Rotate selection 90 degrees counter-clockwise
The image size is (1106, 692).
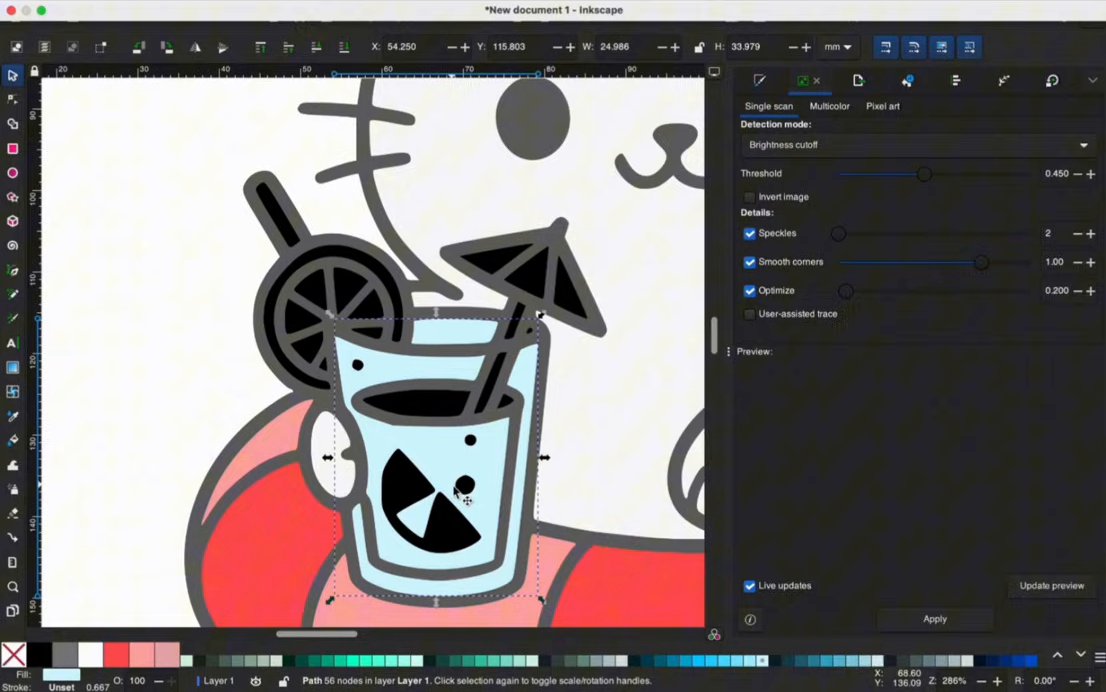tap(138, 47)
